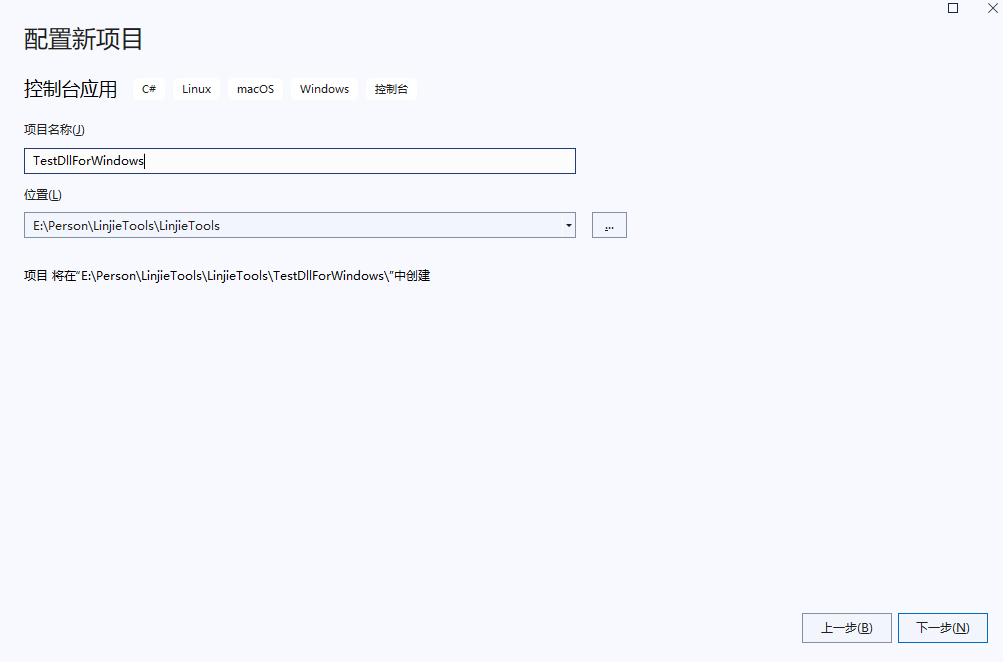Image resolution: width=1003 pixels, height=662 pixels.
Task: Go back with 上一步(B) button
Action: 846,627
